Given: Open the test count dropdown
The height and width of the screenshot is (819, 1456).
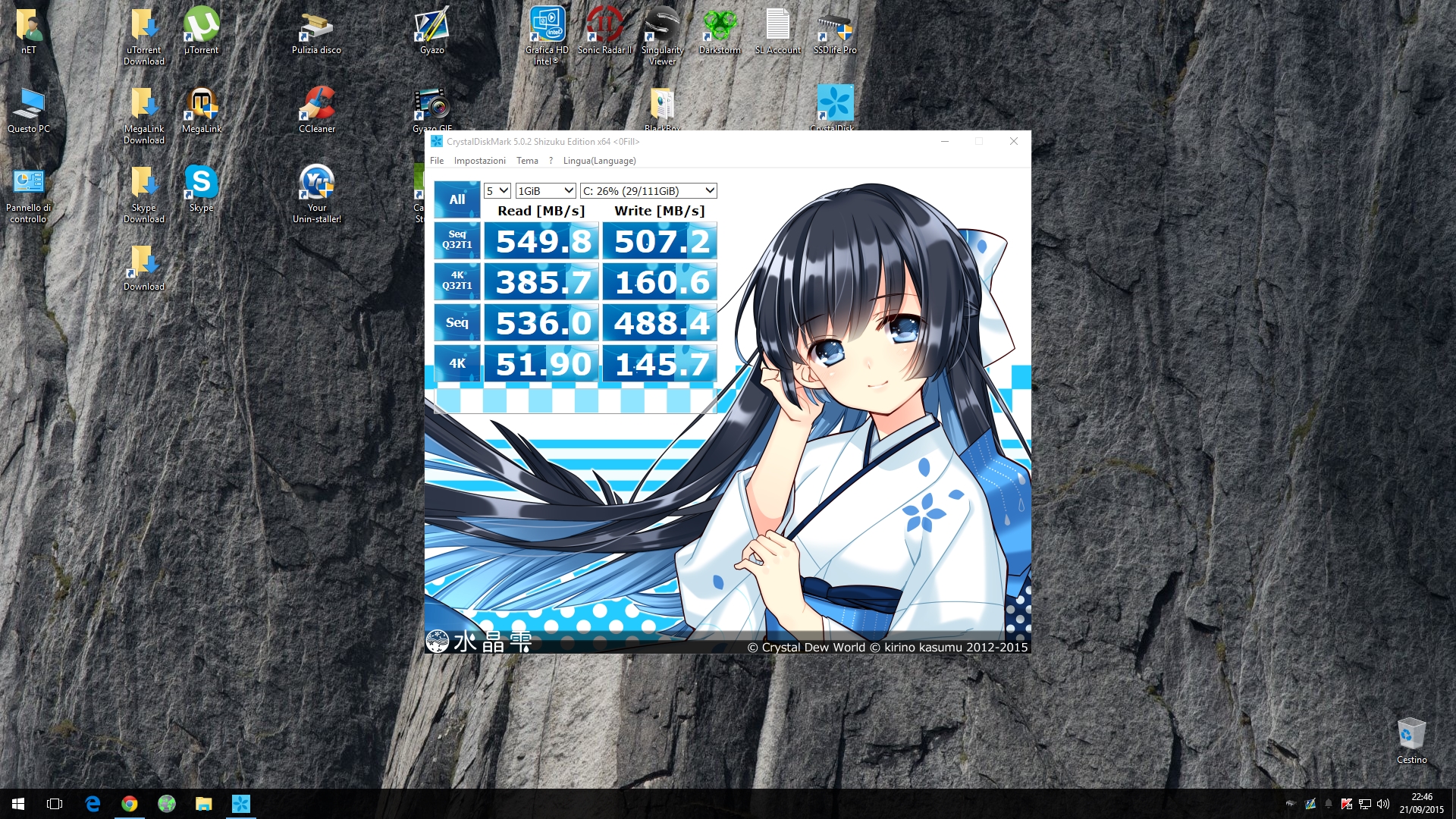Looking at the screenshot, I should (x=497, y=191).
